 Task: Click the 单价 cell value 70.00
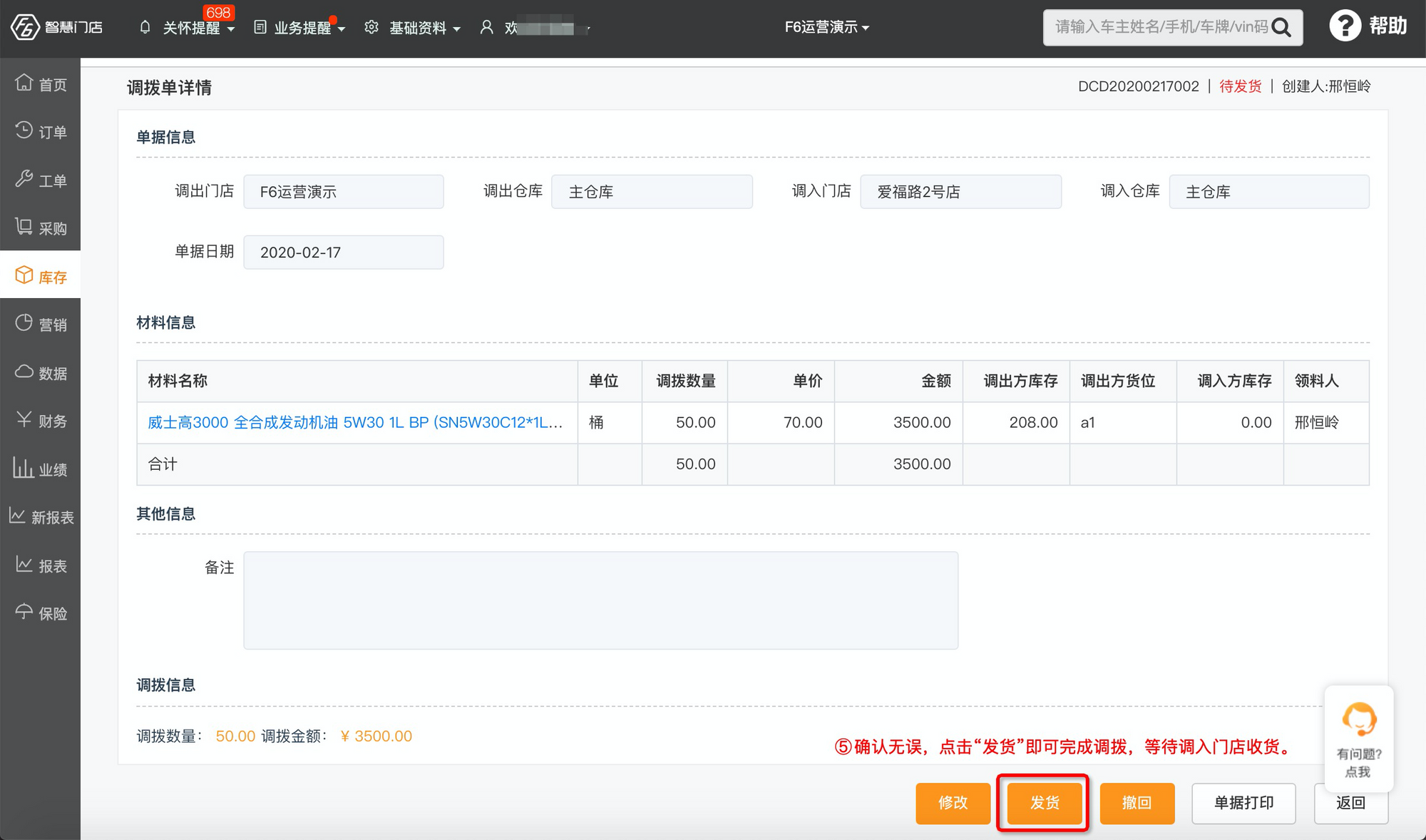(x=803, y=422)
